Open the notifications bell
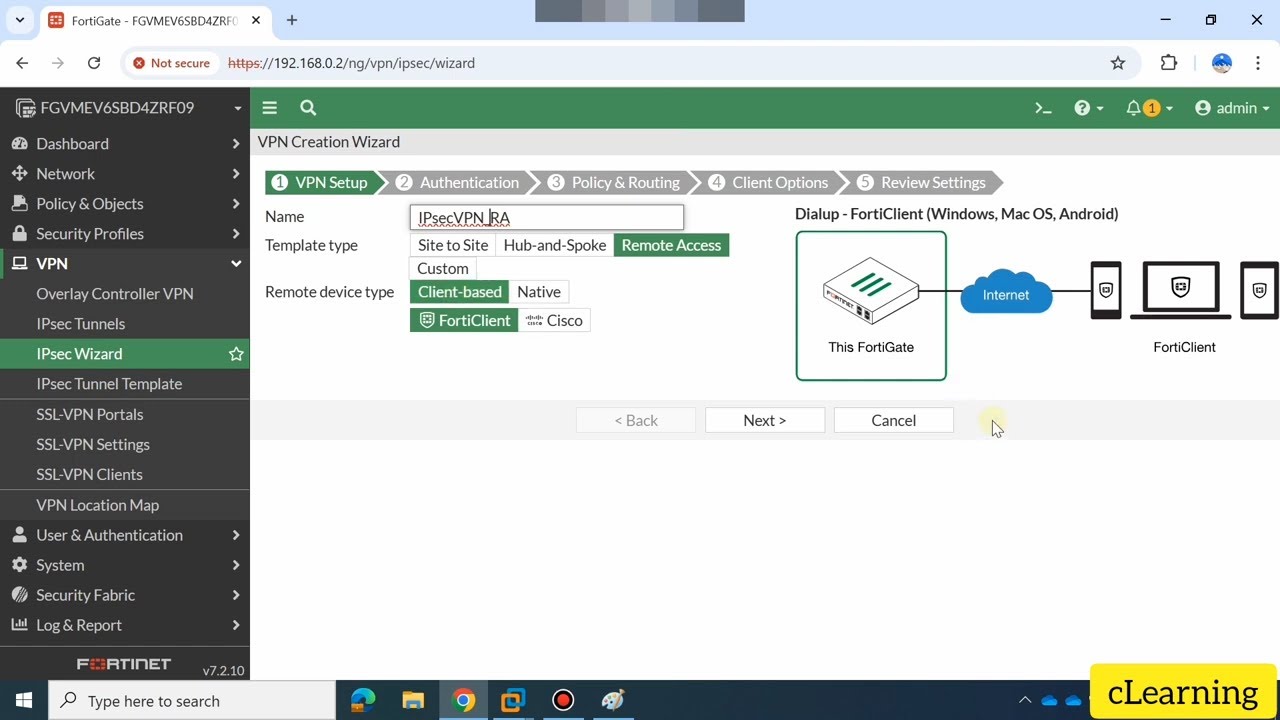The width and height of the screenshot is (1280, 720). pyautogui.click(x=1149, y=108)
